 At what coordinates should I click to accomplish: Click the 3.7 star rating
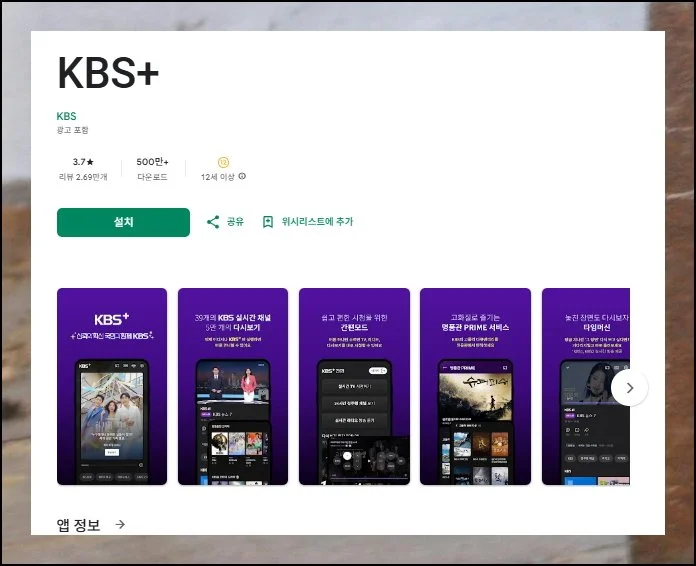[x=82, y=162]
